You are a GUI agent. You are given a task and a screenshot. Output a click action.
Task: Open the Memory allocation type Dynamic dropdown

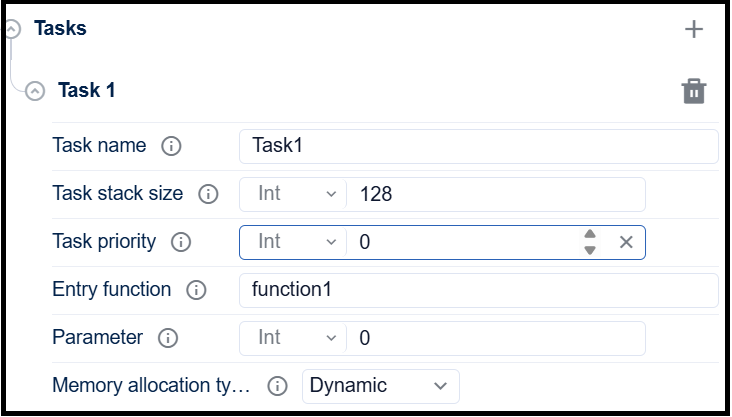[x=380, y=386]
